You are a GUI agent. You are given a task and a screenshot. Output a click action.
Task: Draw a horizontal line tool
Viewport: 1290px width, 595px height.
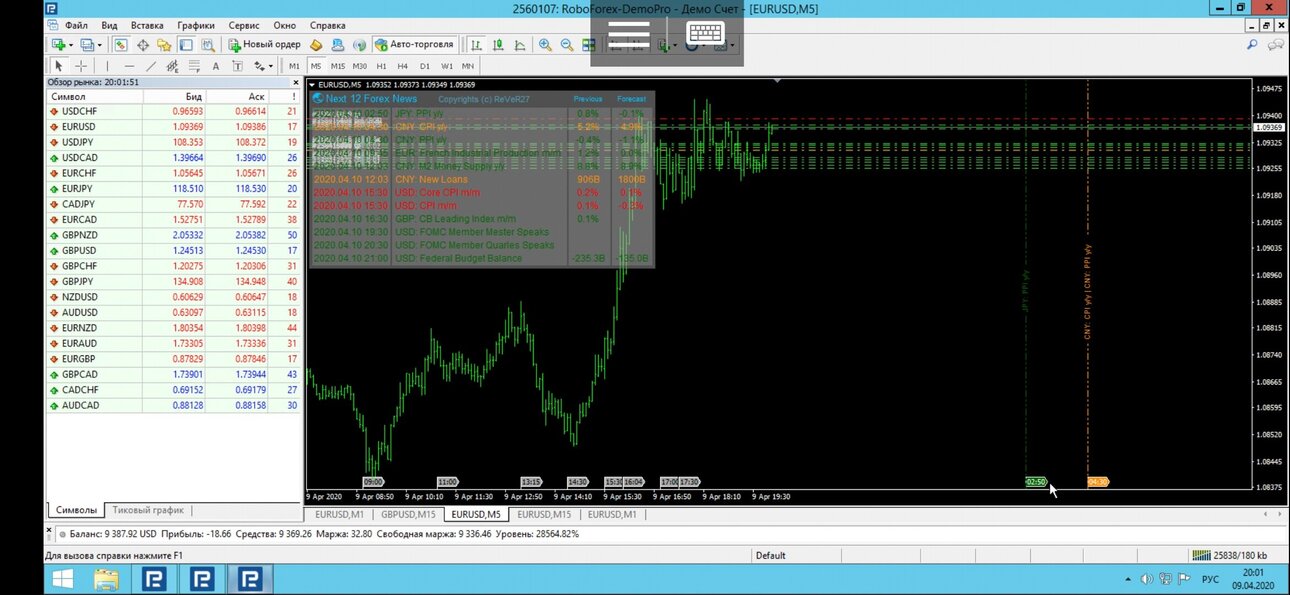tap(129, 65)
